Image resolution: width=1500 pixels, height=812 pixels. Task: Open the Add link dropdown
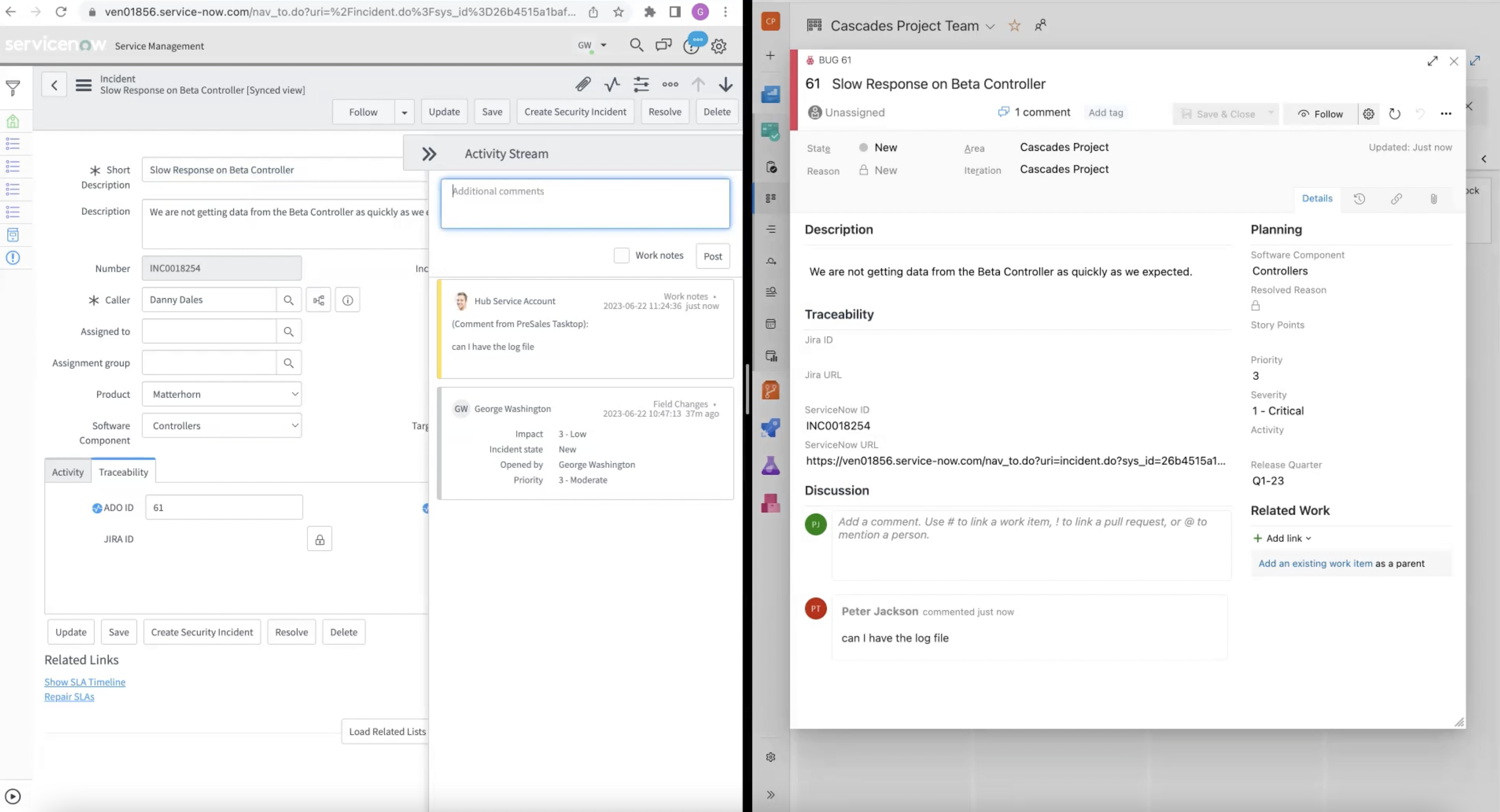tap(1282, 538)
